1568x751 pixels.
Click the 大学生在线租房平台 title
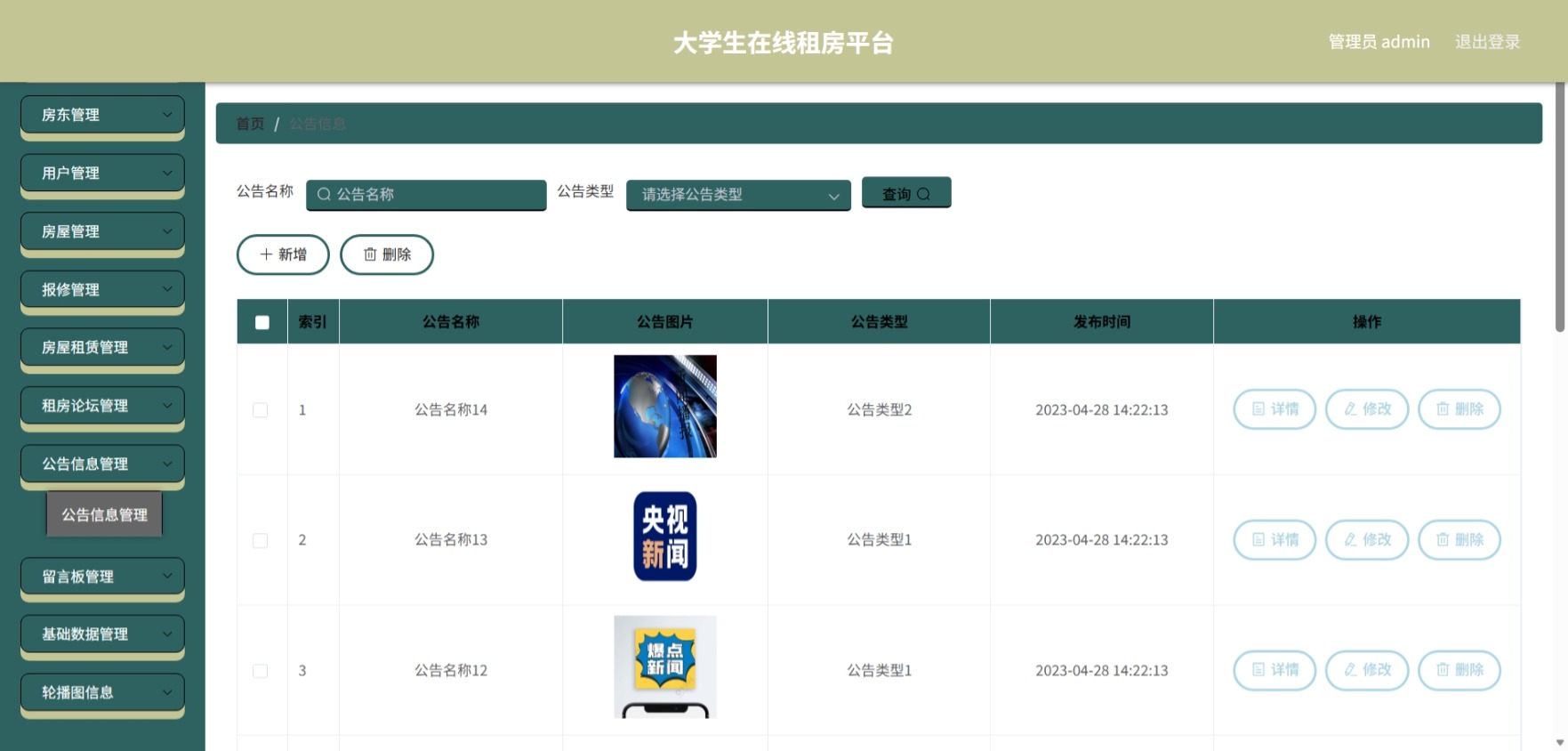784,43
